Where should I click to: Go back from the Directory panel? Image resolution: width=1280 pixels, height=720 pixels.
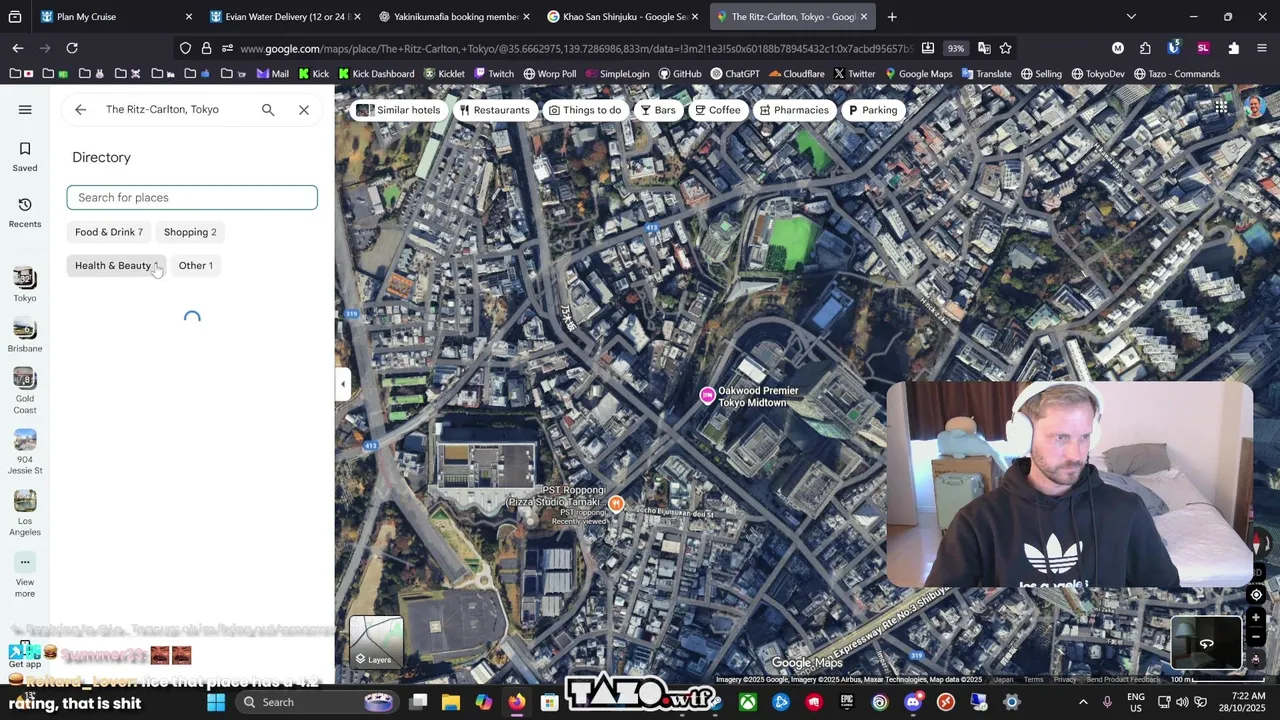[81, 110]
